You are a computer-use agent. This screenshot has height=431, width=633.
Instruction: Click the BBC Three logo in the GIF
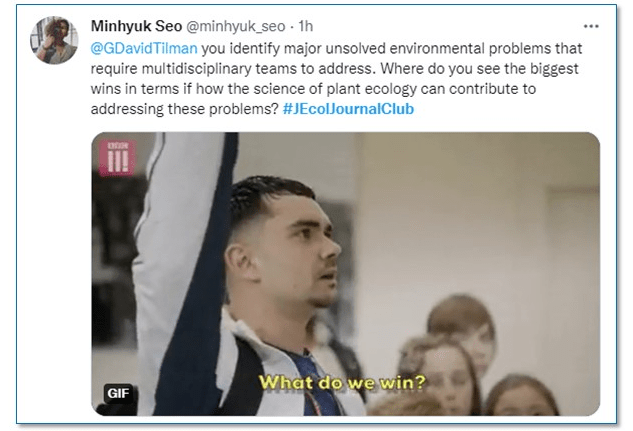pyautogui.click(x=117, y=157)
